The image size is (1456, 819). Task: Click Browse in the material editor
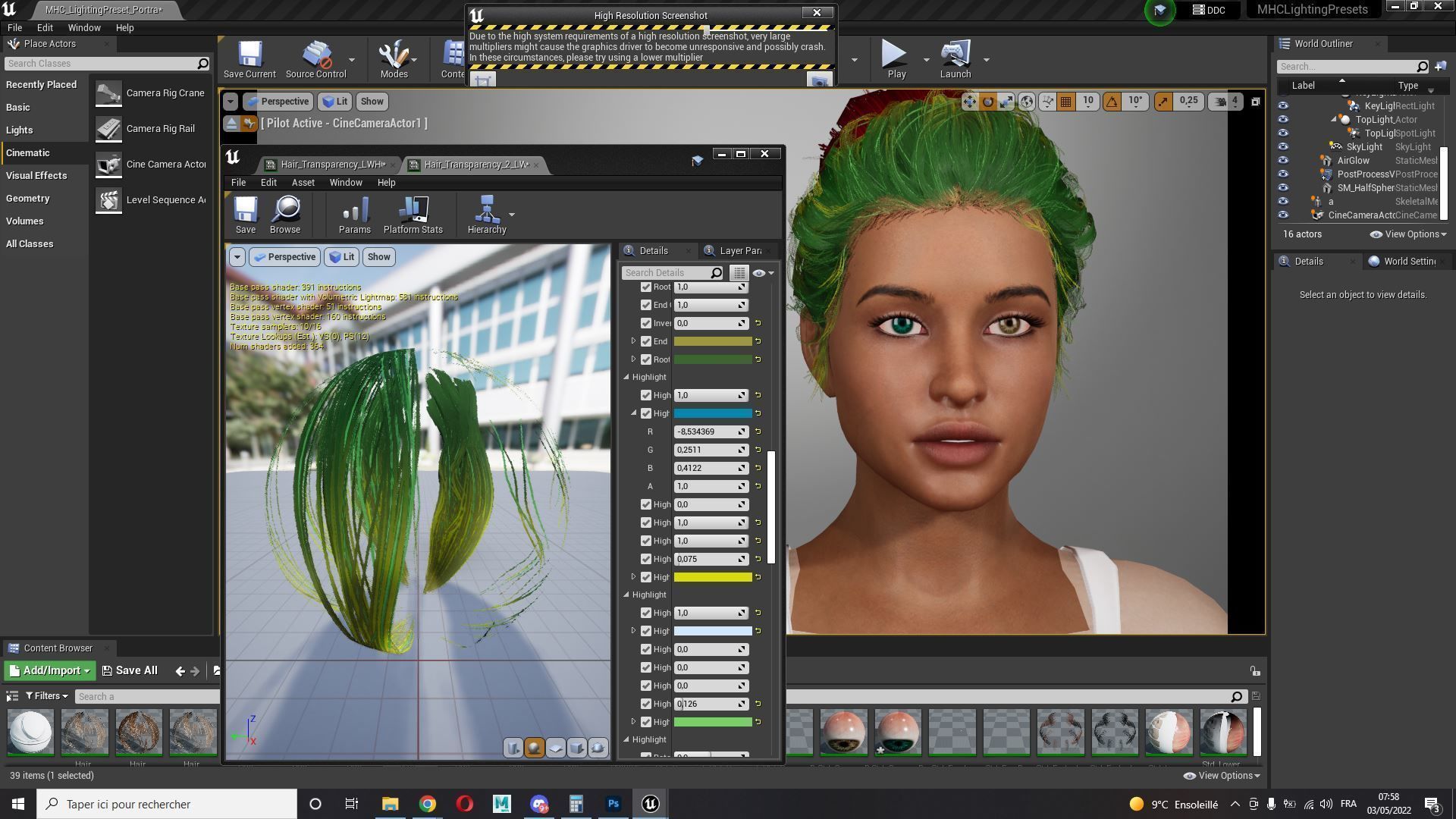coord(285,215)
